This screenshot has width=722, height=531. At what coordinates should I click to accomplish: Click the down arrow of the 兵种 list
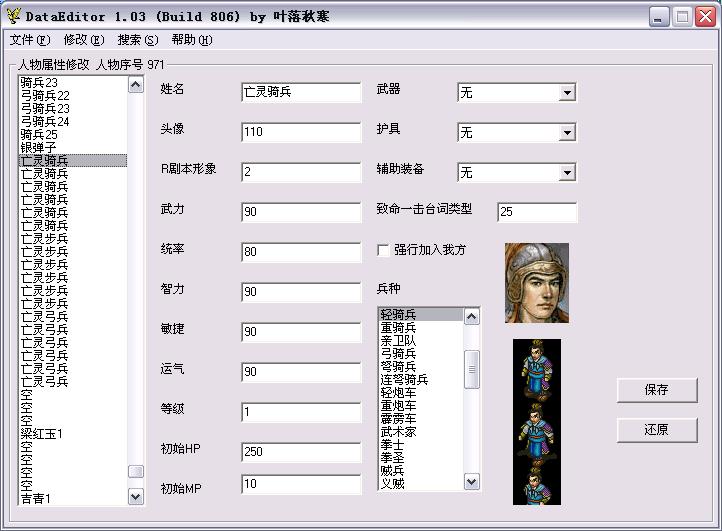tap(472, 482)
